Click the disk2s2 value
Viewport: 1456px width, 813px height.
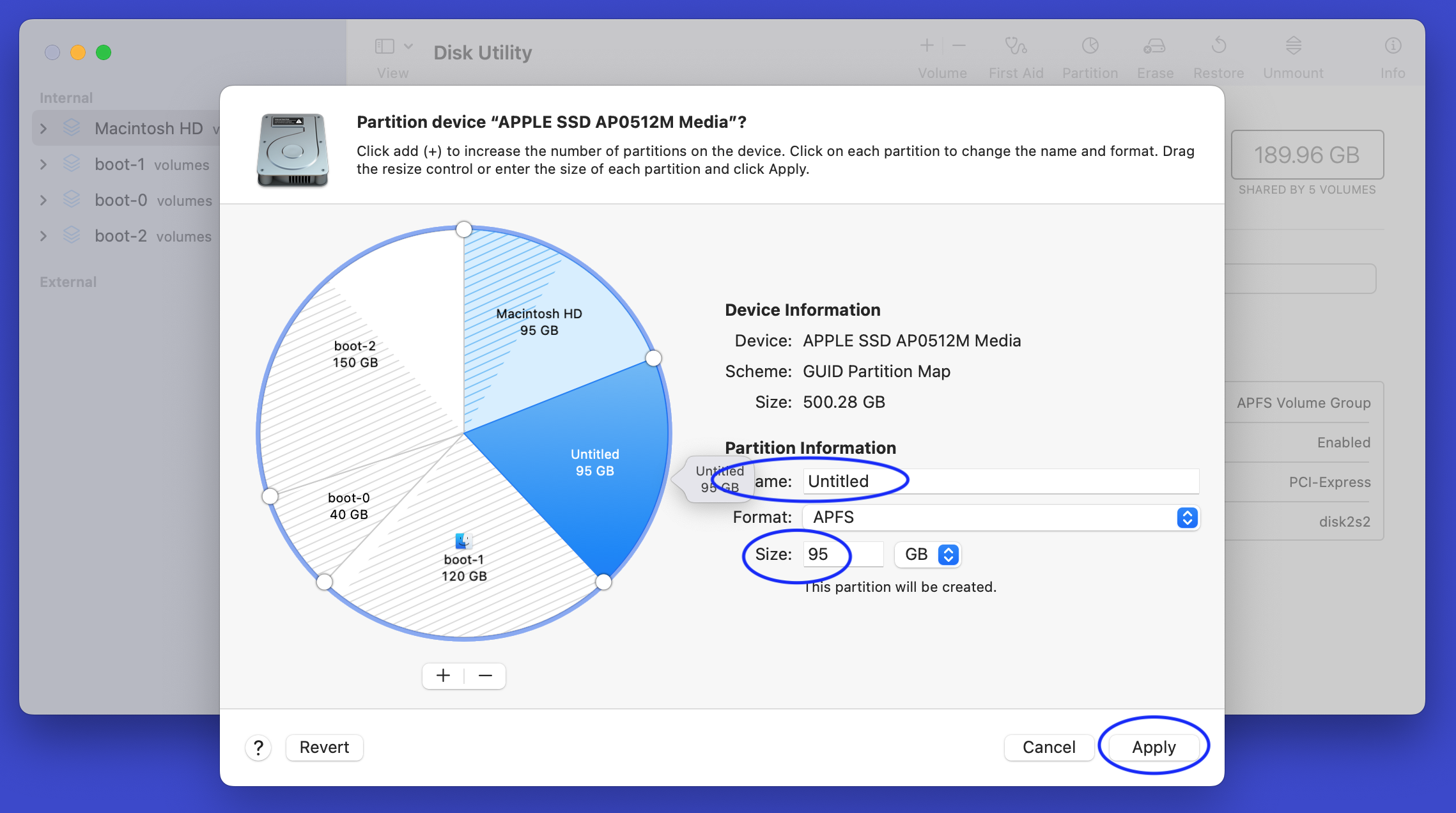point(1345,522)
